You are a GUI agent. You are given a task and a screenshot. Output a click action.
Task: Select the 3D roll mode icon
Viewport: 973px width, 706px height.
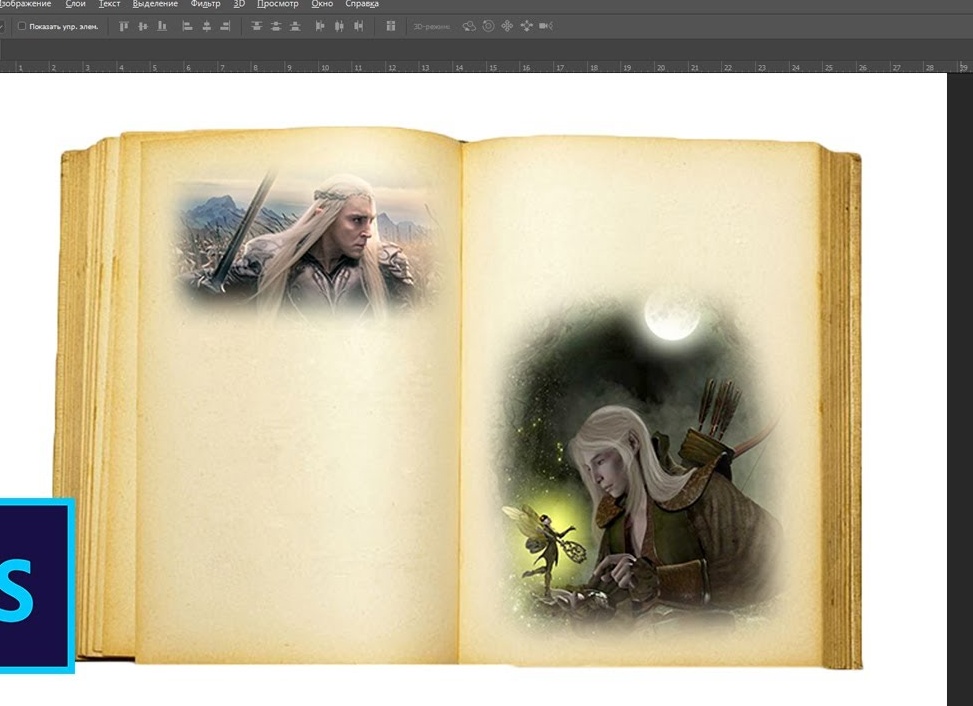[488, 26]
